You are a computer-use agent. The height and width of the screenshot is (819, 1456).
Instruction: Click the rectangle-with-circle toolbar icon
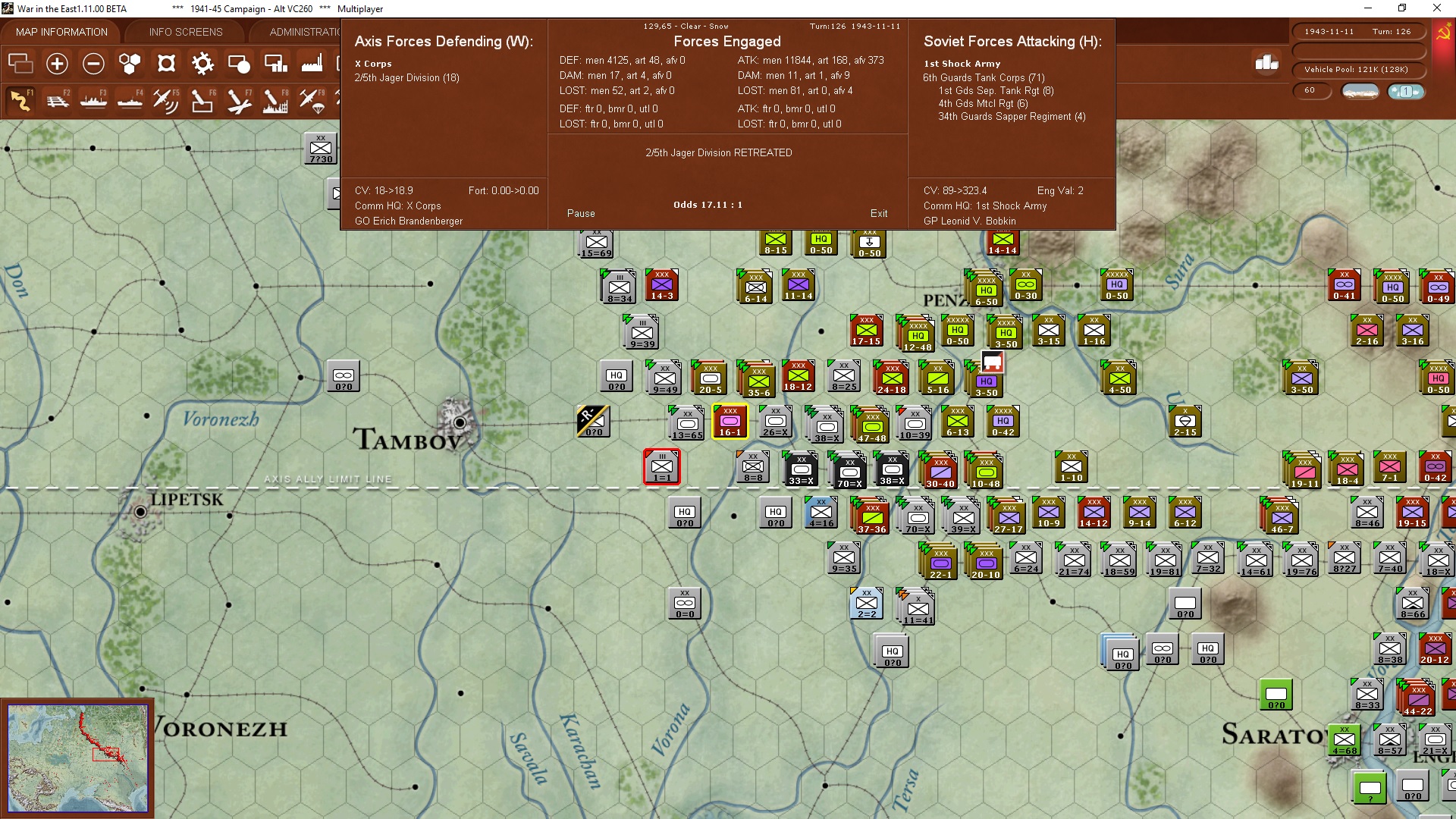point(239,64)
